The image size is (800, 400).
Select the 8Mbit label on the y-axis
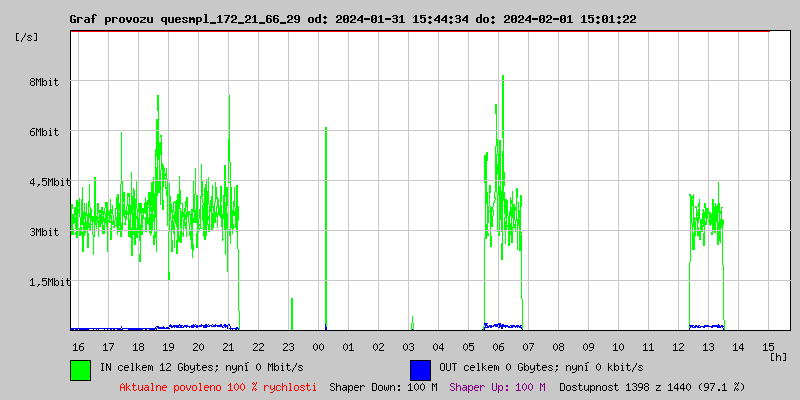point(44,82)
